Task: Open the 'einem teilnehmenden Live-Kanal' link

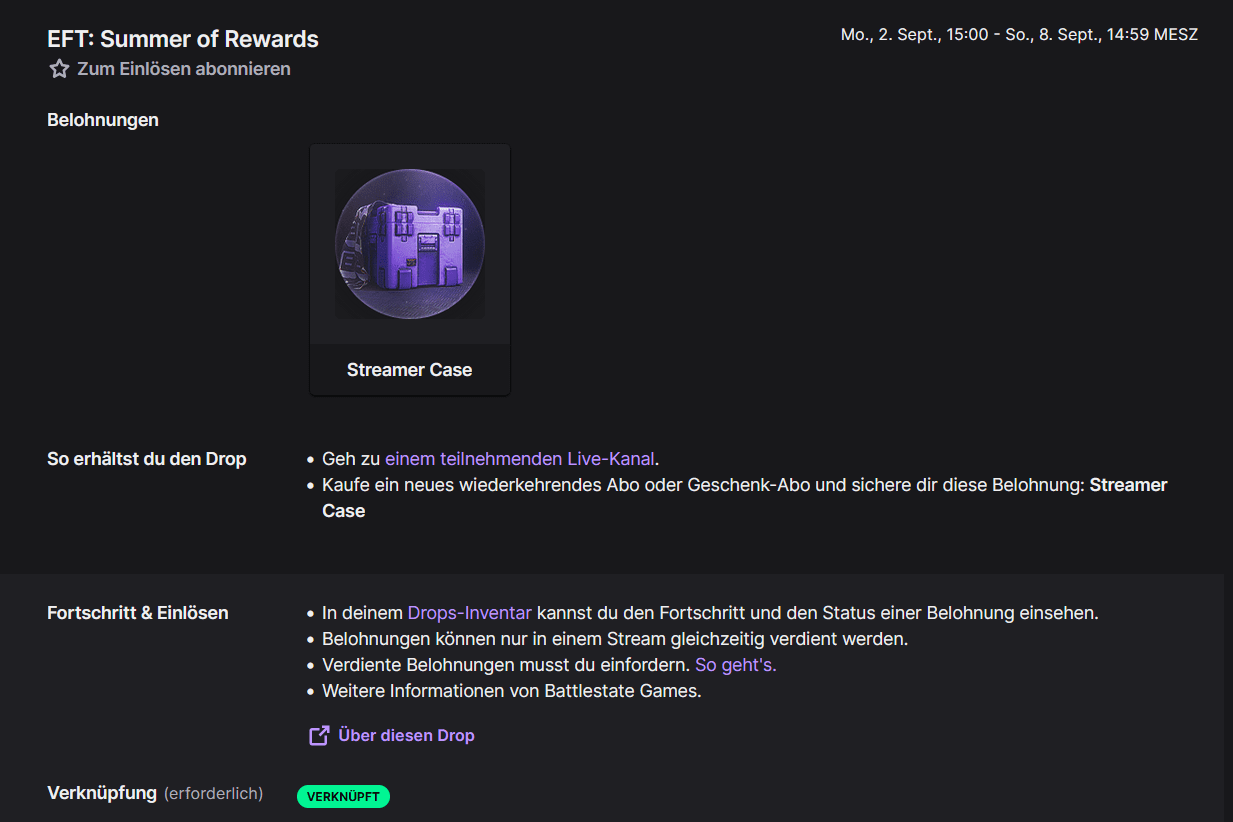Action: point(520,459)
